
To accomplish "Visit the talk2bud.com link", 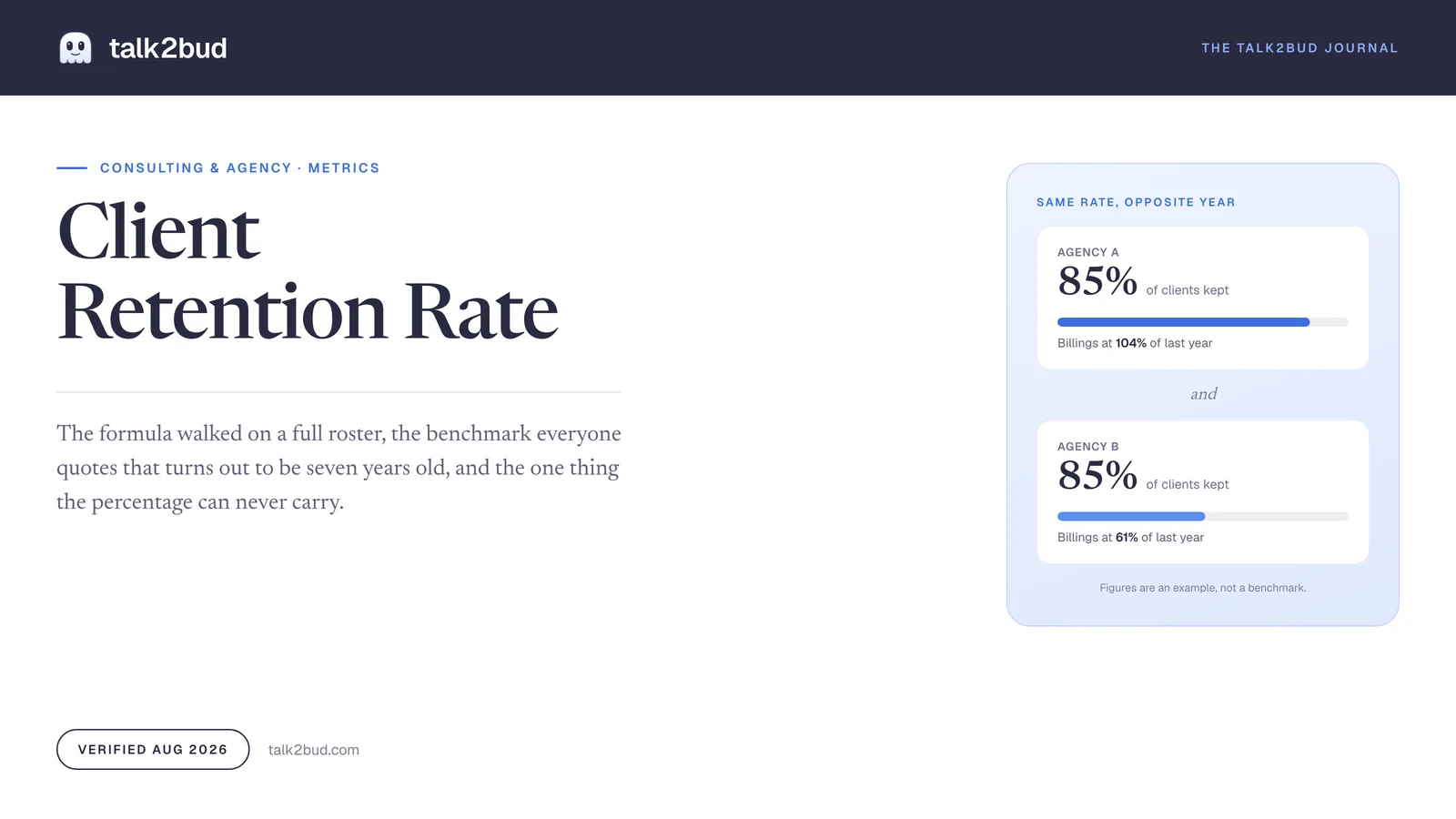I will click(x=314, y=750).
